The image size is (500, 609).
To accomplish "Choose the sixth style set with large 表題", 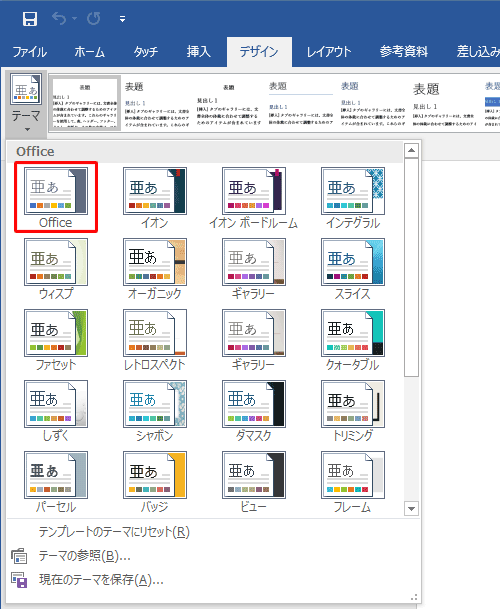I will 444,103.
